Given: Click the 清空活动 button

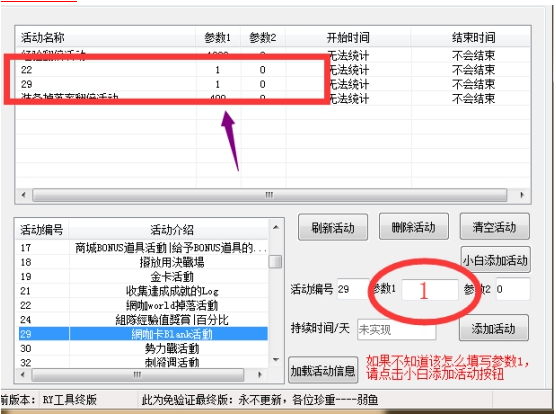Looking at the screenshot, I should click(494, 227).
